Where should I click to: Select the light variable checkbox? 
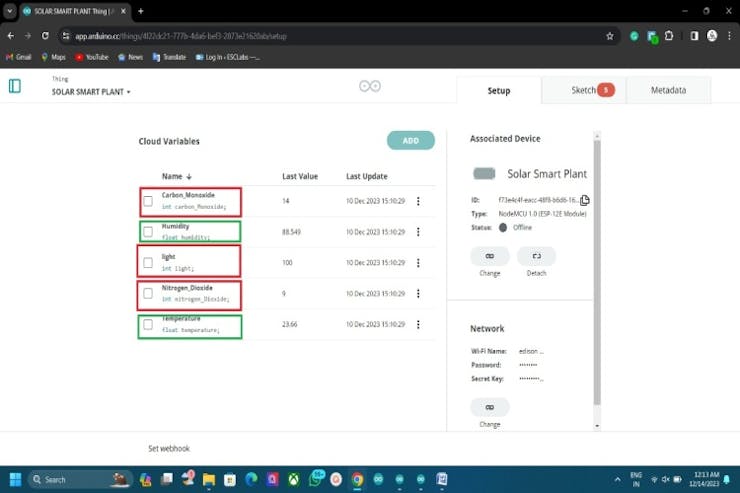coord(148,263)
